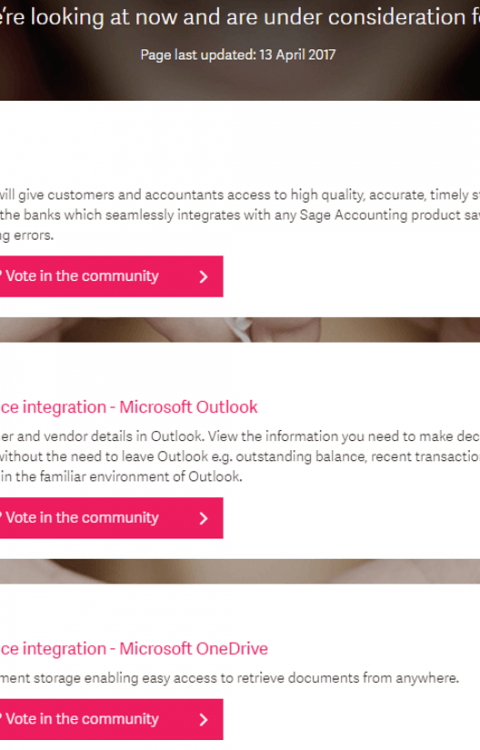Viewport: 480px width, 750px height.
Task: Click the photo strip above the Outlook section
Action: 240,330
